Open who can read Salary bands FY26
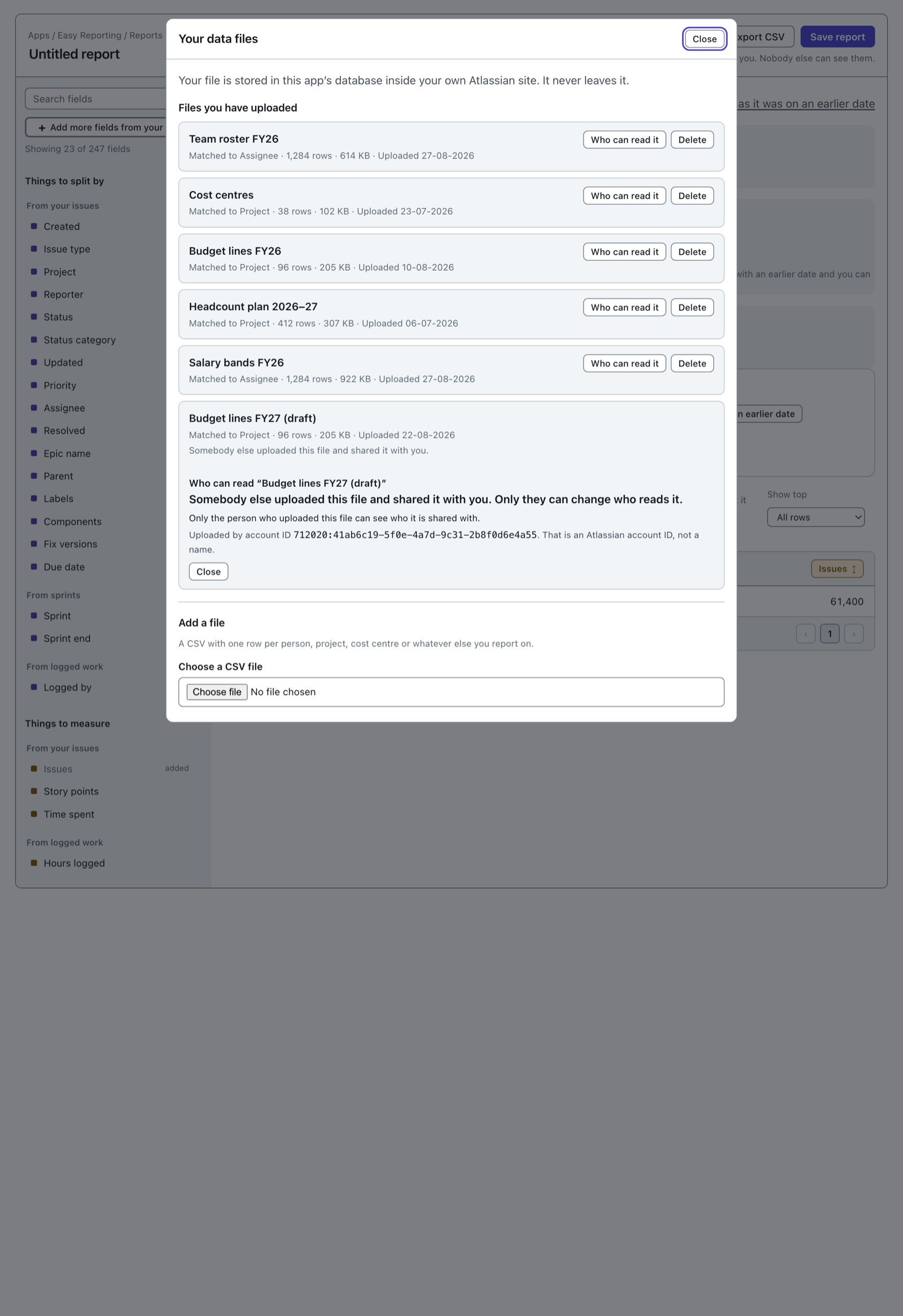The height and width of the screenshot is (1316, 903). [624, 363]
